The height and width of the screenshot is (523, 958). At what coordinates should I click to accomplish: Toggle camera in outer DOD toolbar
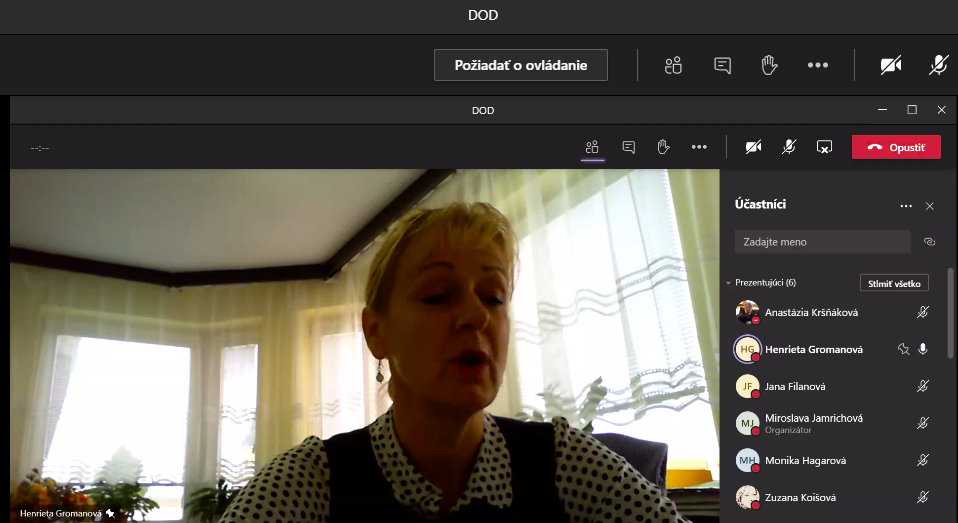coord(891,65)
